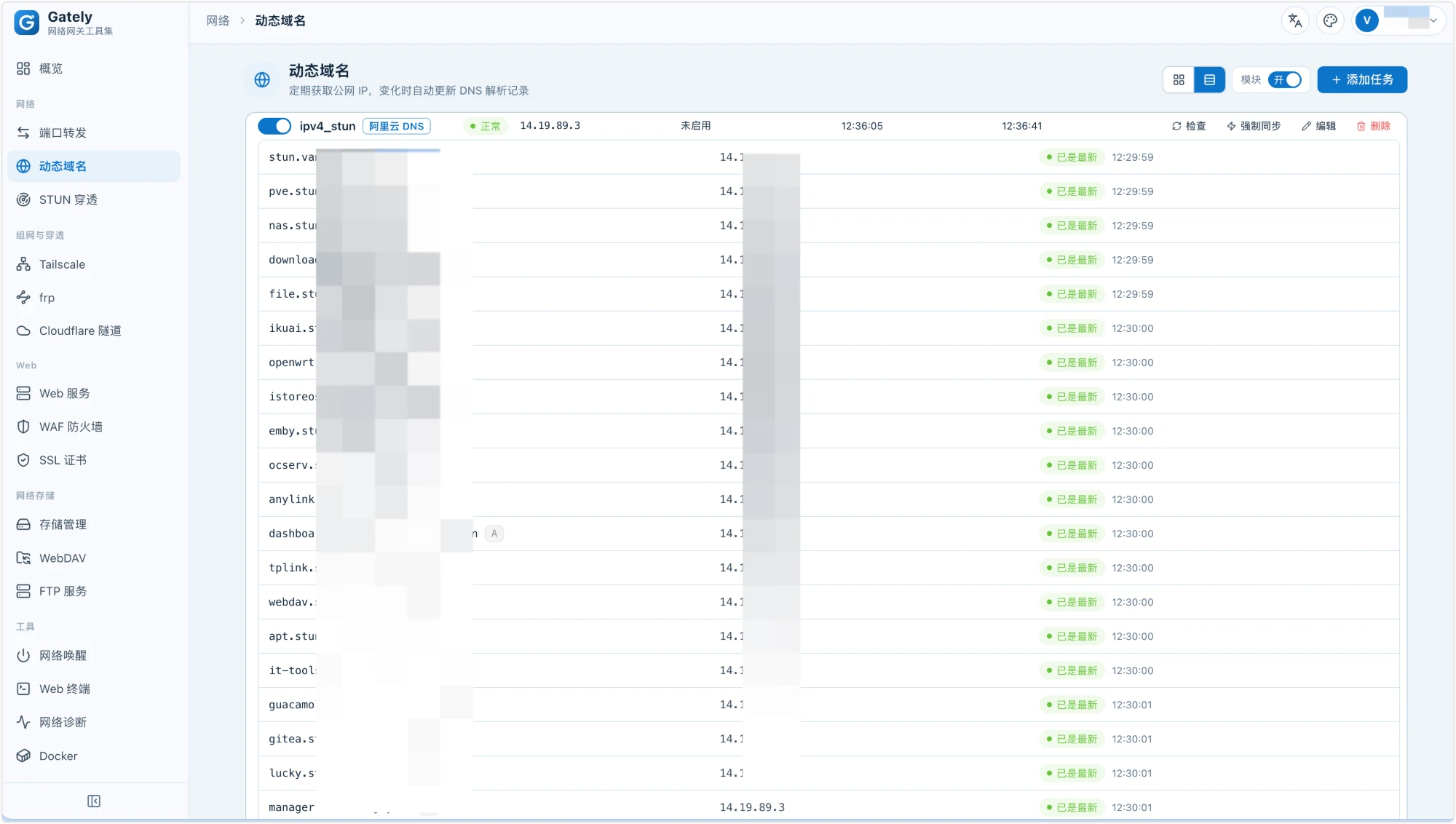Click the user avatar V

(x=1367, y=20)
